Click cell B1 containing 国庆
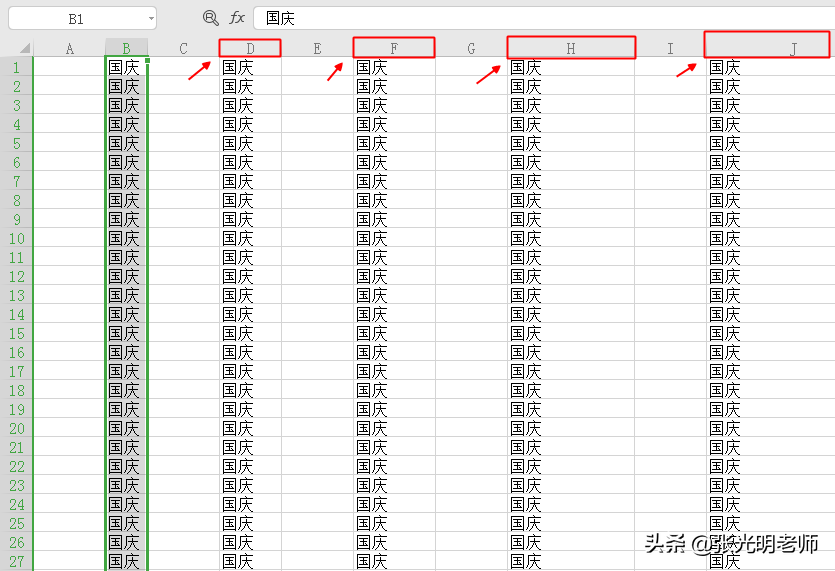The image size is (835, 571). (126, 67)
